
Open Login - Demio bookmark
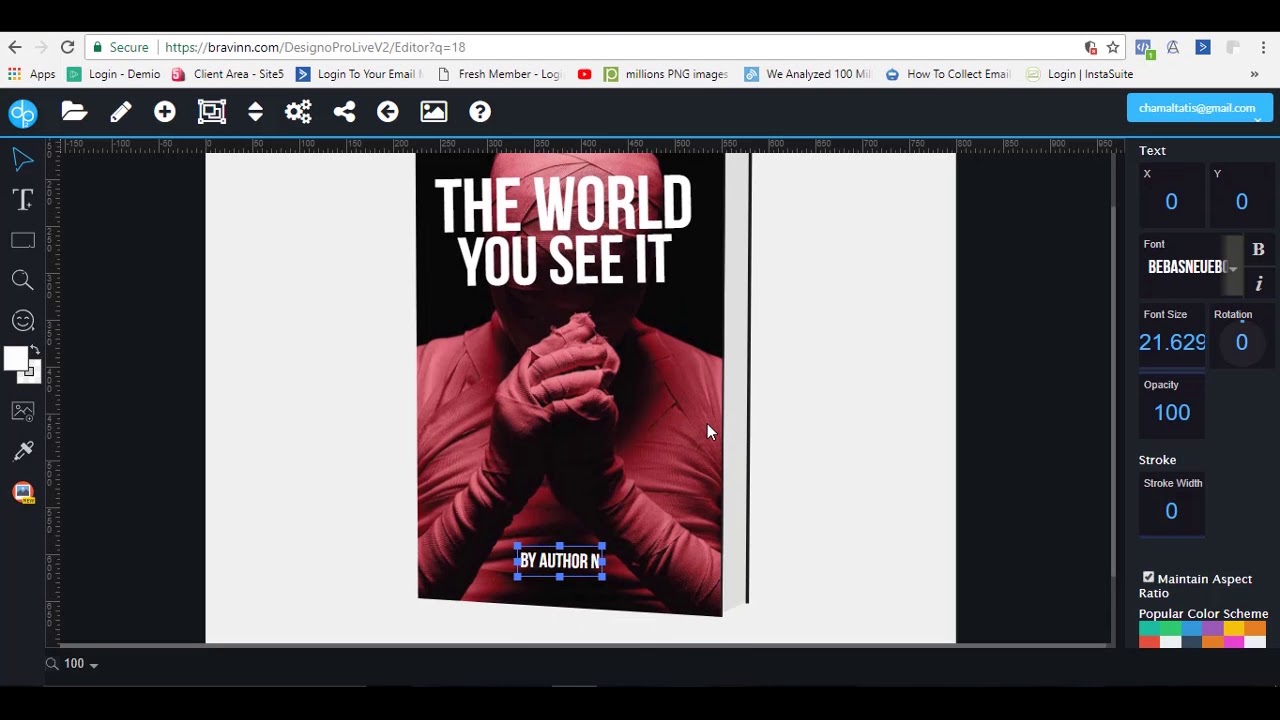tap(114, 74)
